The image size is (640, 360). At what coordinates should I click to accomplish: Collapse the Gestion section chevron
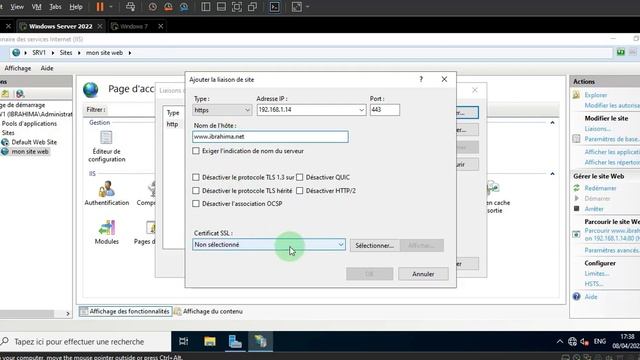coord(552,122)
